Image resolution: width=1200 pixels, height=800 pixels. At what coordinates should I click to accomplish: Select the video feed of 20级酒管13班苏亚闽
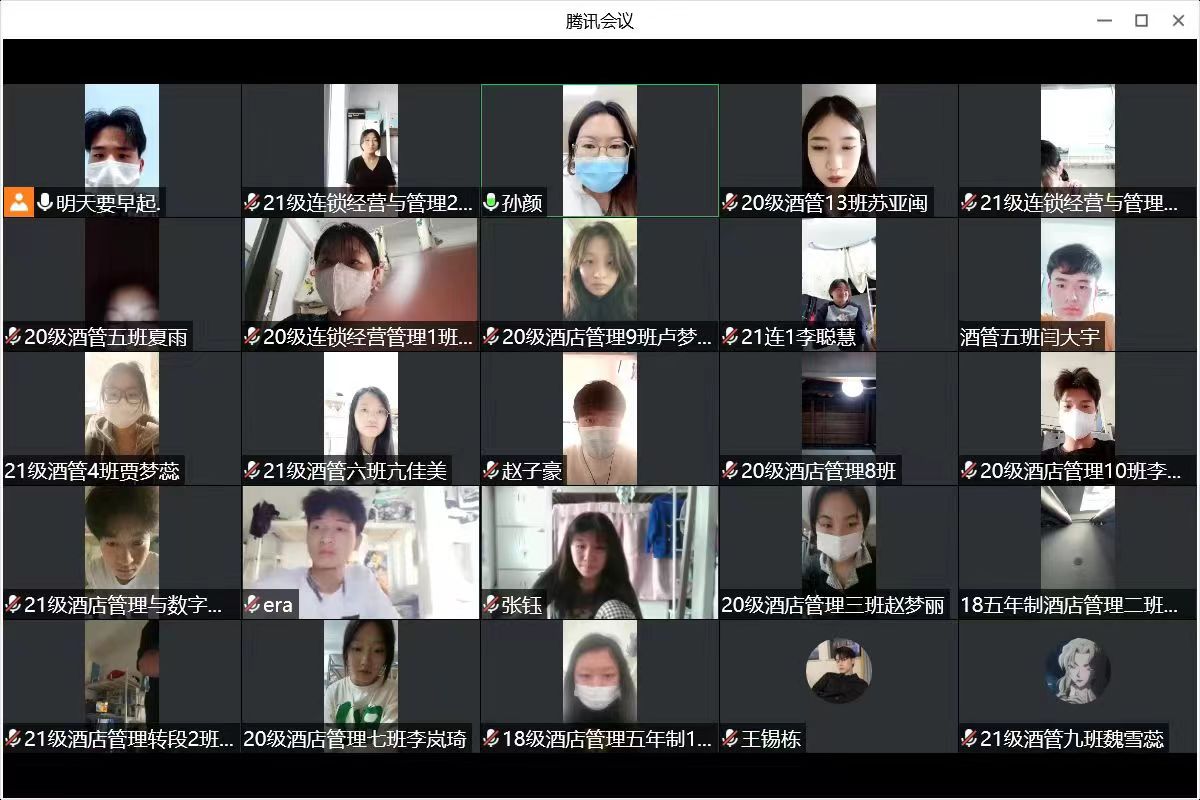[x=839, y=150]
